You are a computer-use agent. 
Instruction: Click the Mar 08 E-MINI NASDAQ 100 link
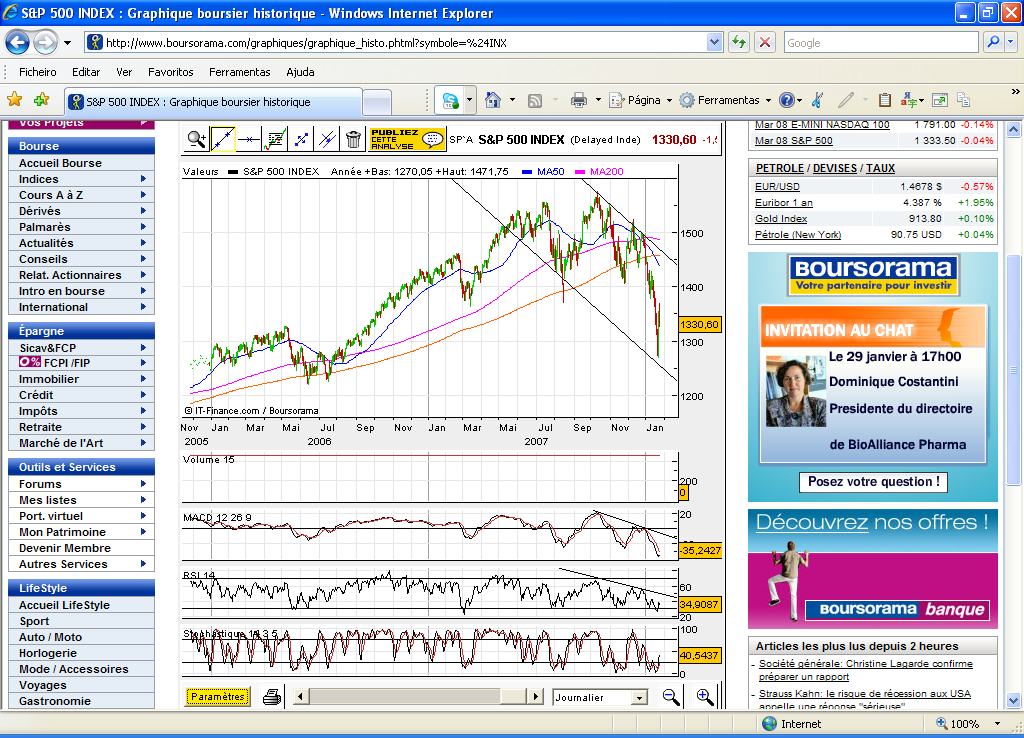(822, 124)
